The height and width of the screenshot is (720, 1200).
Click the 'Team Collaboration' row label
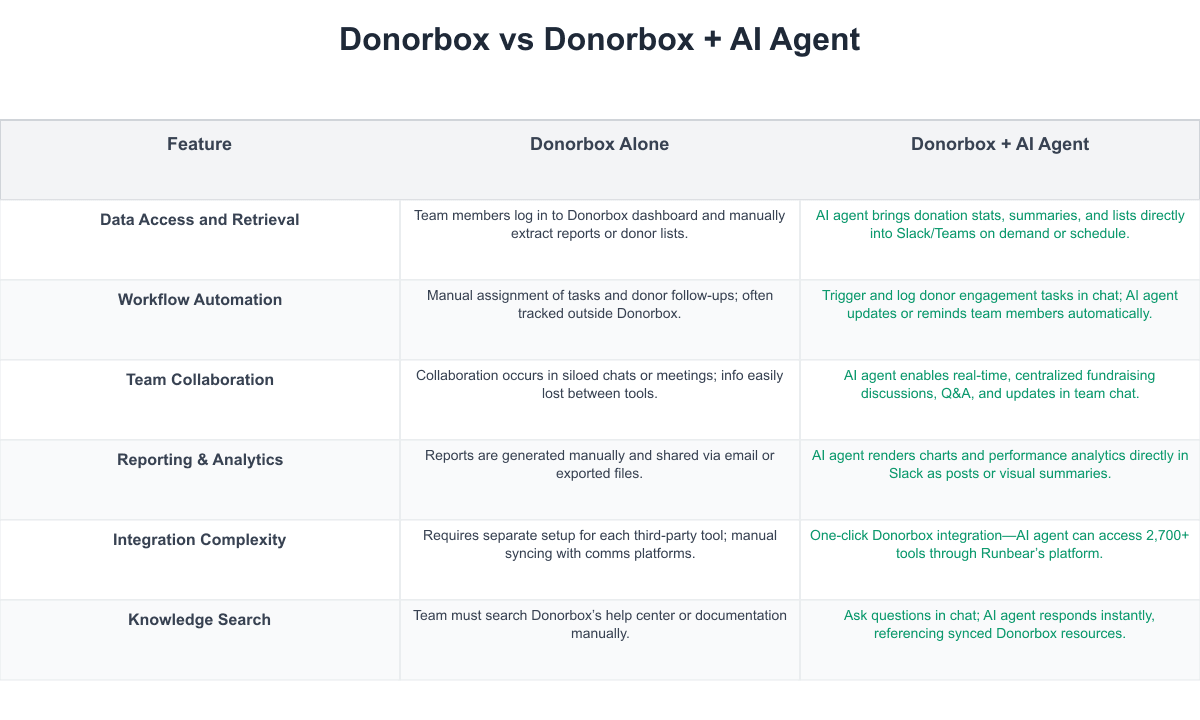pyautogui.click(x=200, y=380)
